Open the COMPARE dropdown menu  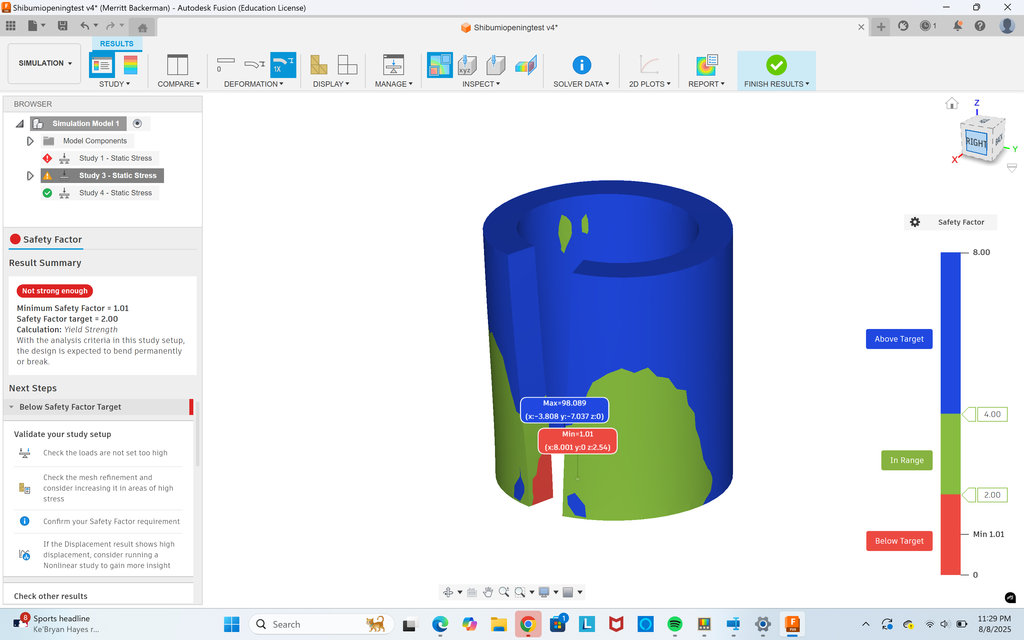pyautogui.click(x=178, y=84)
